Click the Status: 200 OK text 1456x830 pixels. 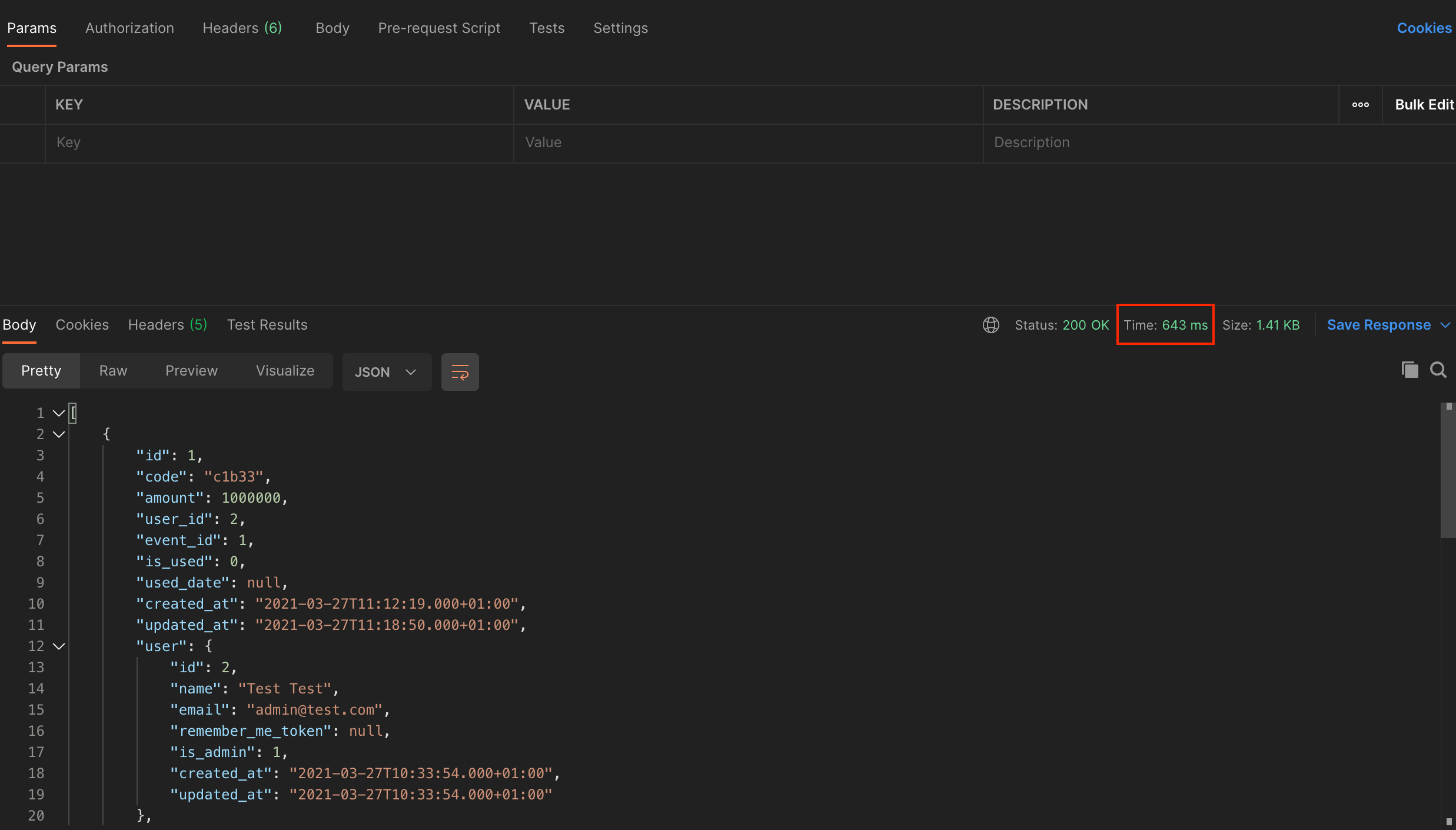click(1062, 325)
